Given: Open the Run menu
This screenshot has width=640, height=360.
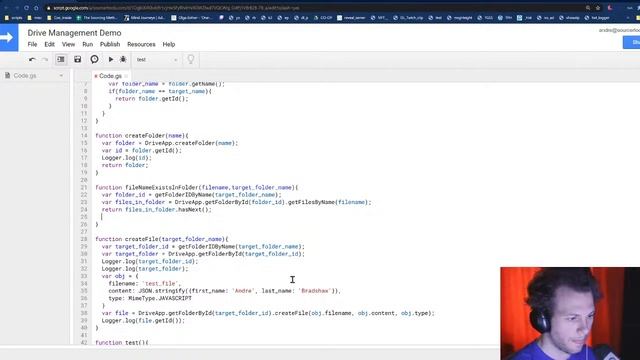Looking at the screenshot, I should [x=87, y=44].
